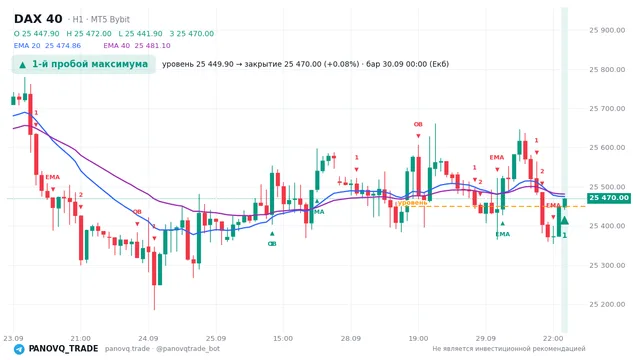This screenshot has width=640, height=360.
Task: Click the '21:00' time axis label
Action: 80,338
